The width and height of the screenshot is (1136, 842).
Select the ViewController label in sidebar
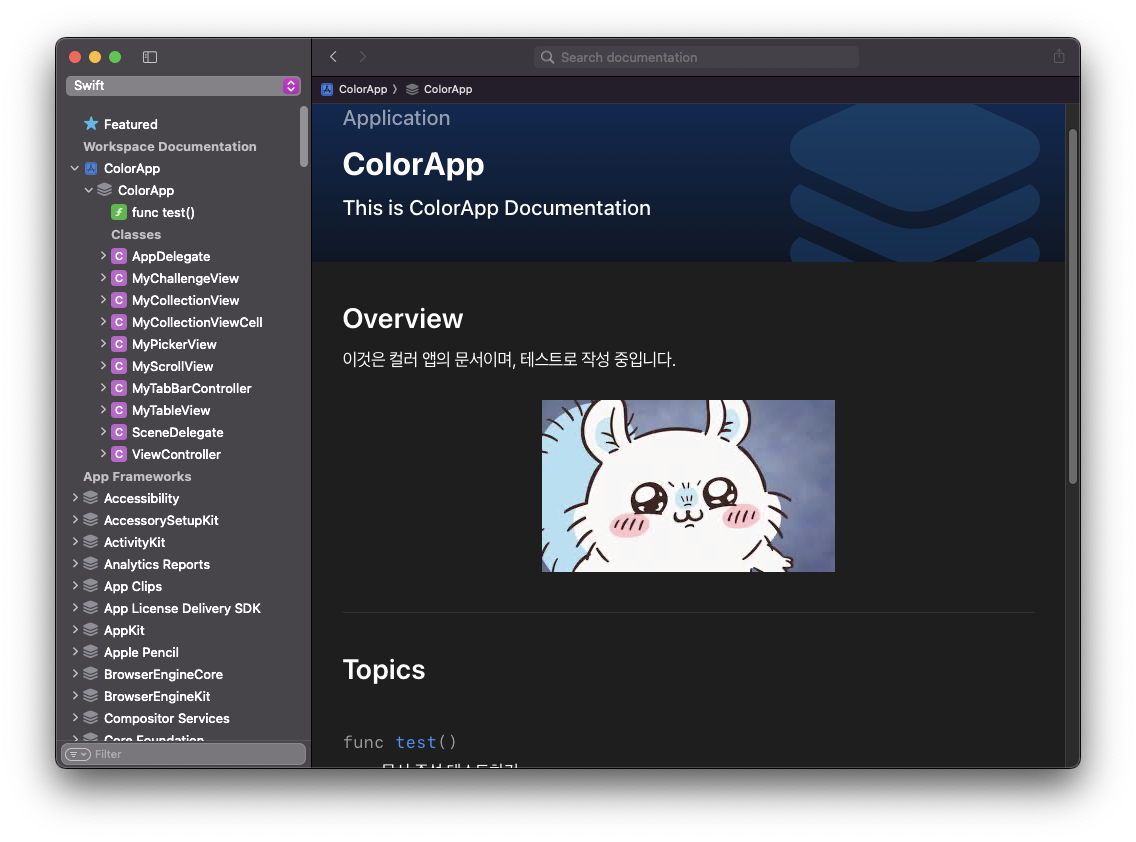(176, 454)
